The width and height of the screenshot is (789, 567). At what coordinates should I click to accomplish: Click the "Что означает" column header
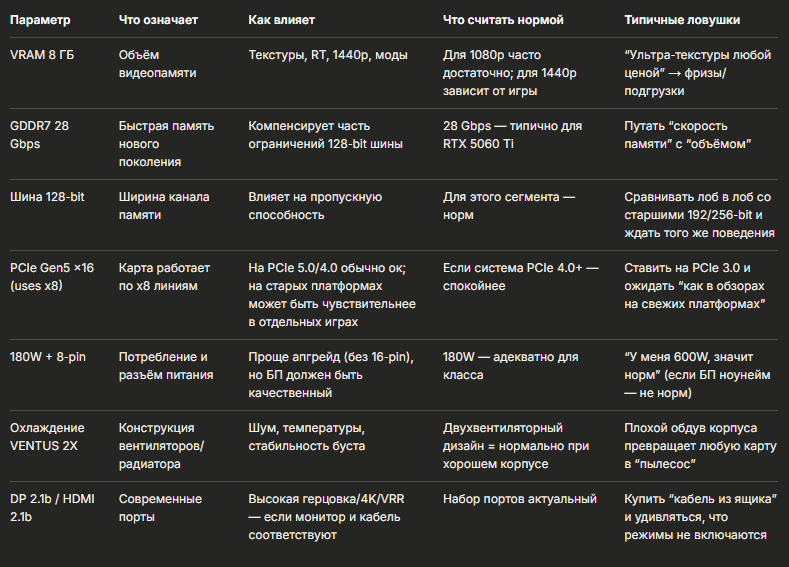coord(158,20)
